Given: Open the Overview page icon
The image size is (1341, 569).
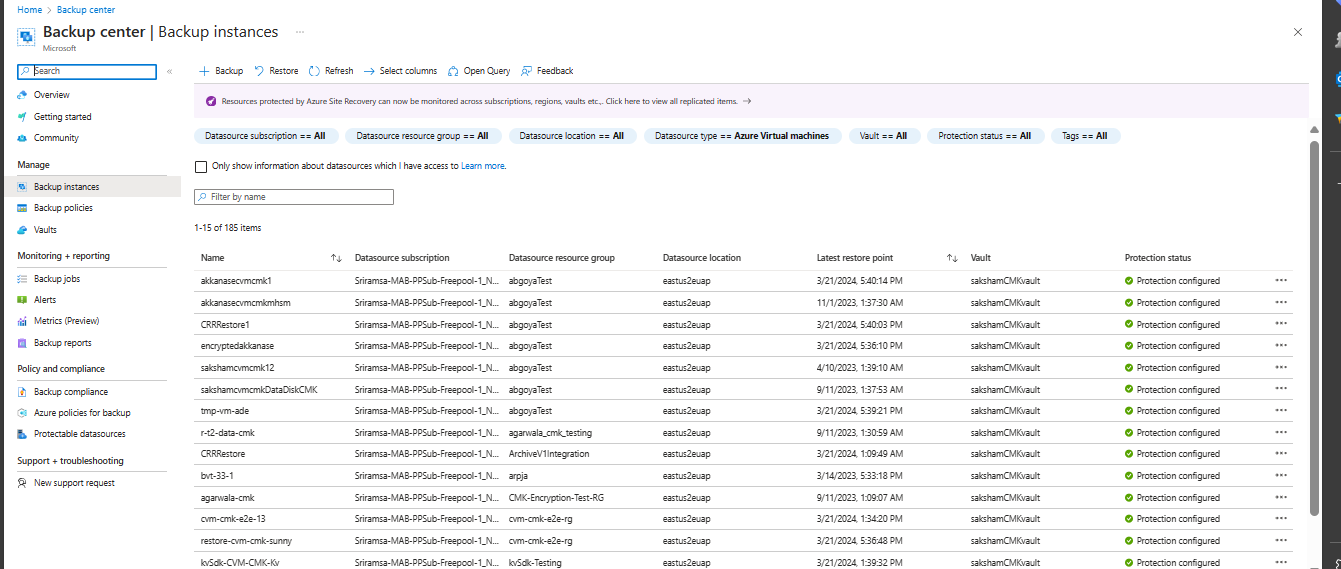Looking at the screenshot, I should coord(22,95).
